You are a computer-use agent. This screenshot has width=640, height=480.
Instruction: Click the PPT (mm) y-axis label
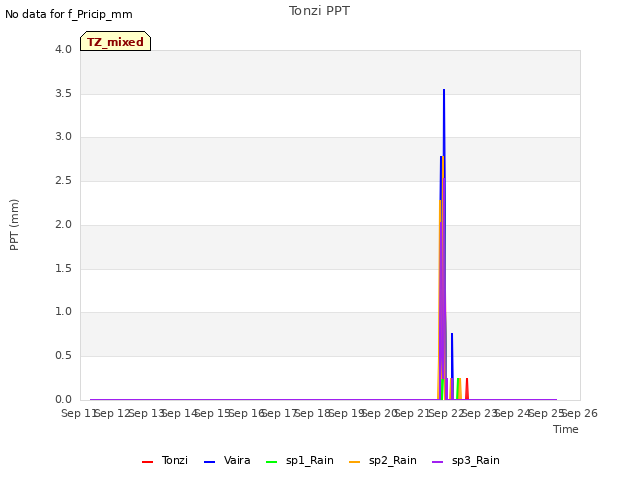pos(14,225)
